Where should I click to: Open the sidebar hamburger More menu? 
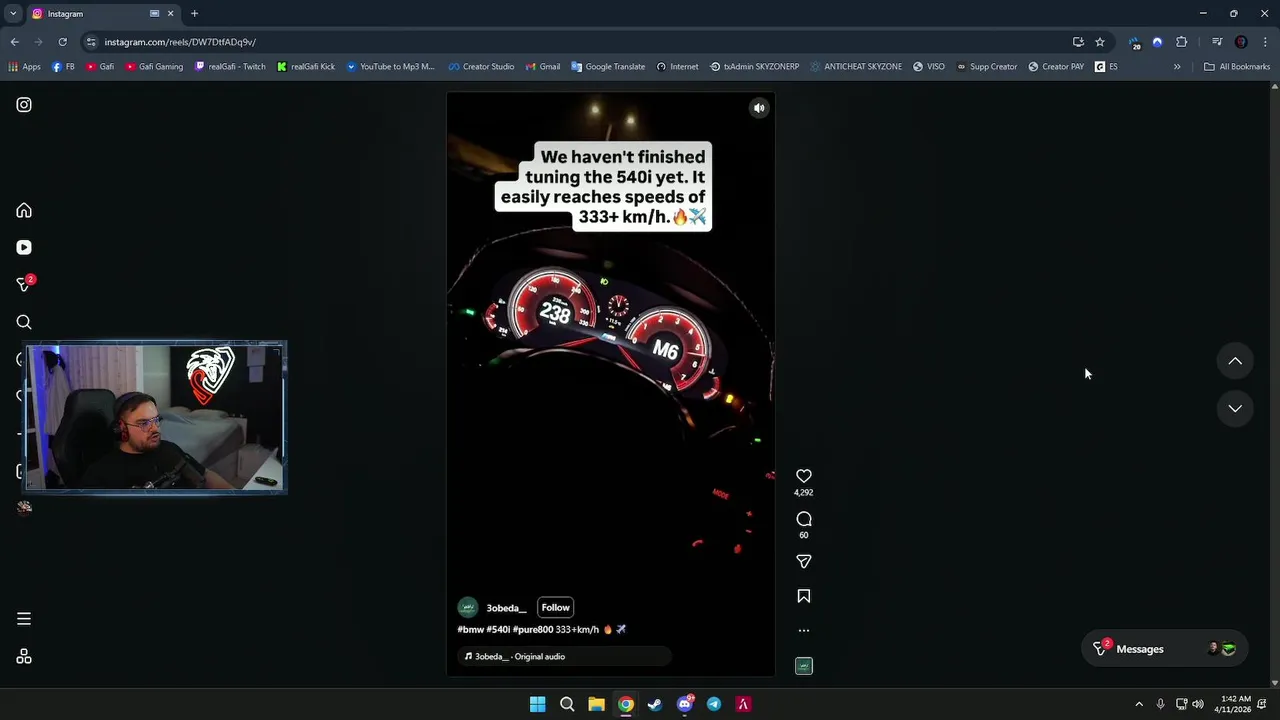(24, 619)
